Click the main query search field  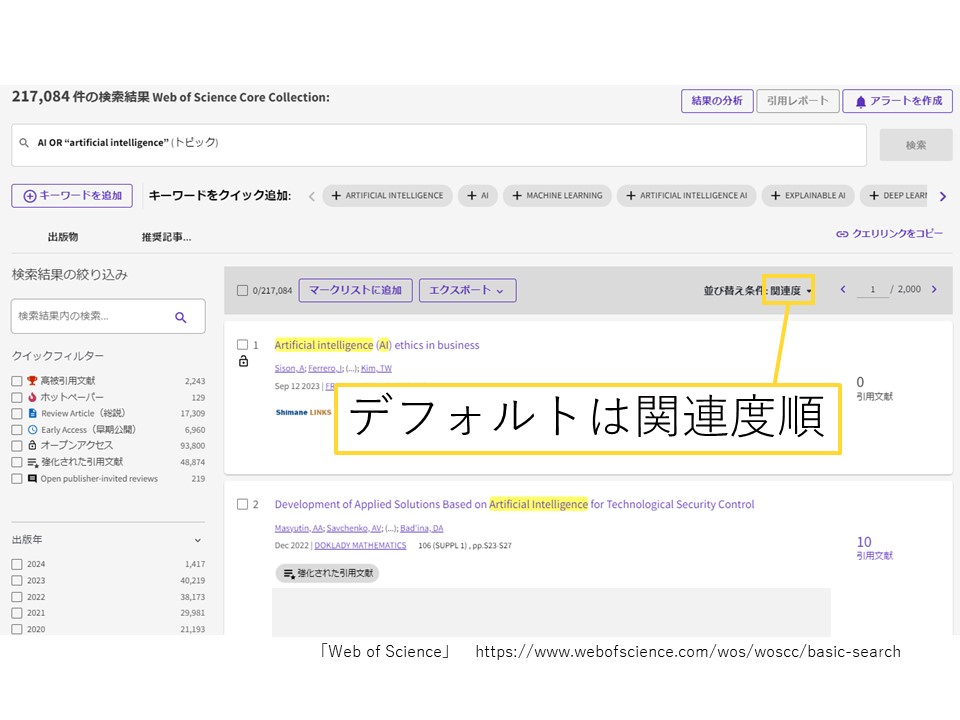pos(438,145)
